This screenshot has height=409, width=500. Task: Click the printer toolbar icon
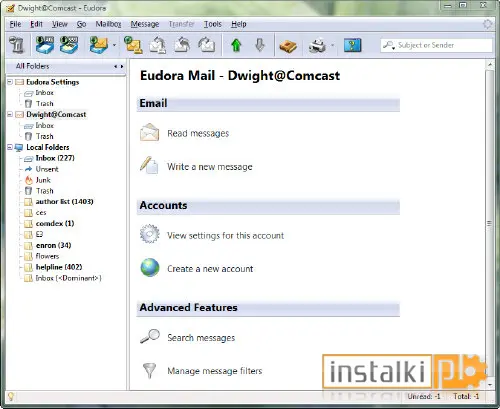(317, 45)
